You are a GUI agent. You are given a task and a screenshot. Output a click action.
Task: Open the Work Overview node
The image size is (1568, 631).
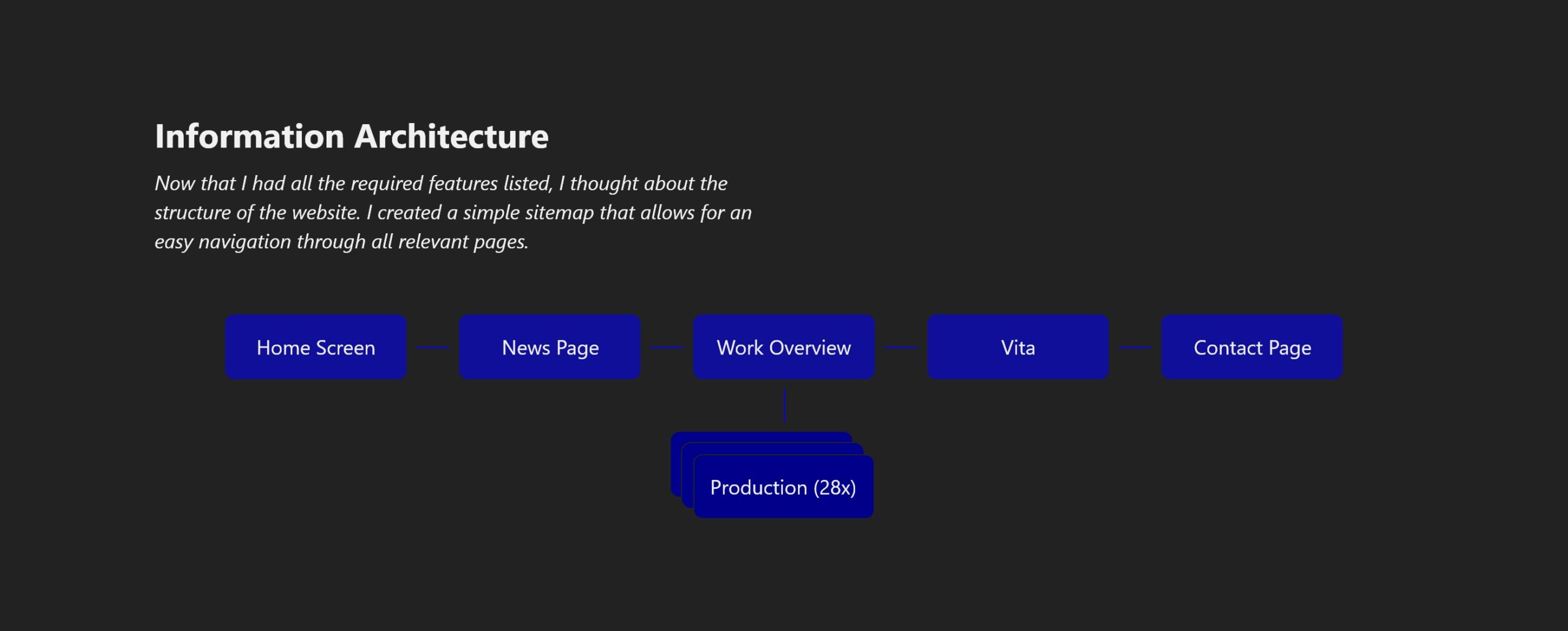[x=784, y=346]
